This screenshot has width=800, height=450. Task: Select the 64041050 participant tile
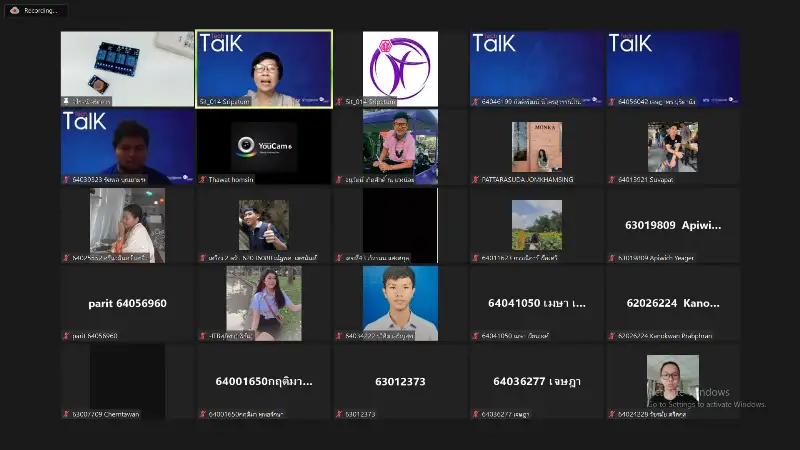(537, 303)
